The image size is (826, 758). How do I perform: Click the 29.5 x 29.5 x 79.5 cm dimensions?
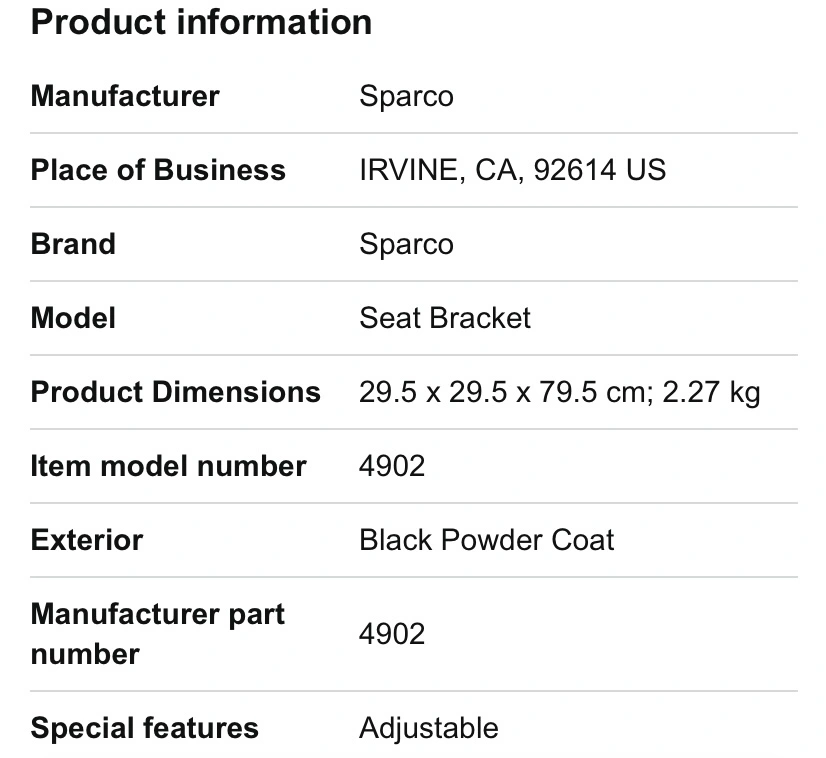coord(502,392)
